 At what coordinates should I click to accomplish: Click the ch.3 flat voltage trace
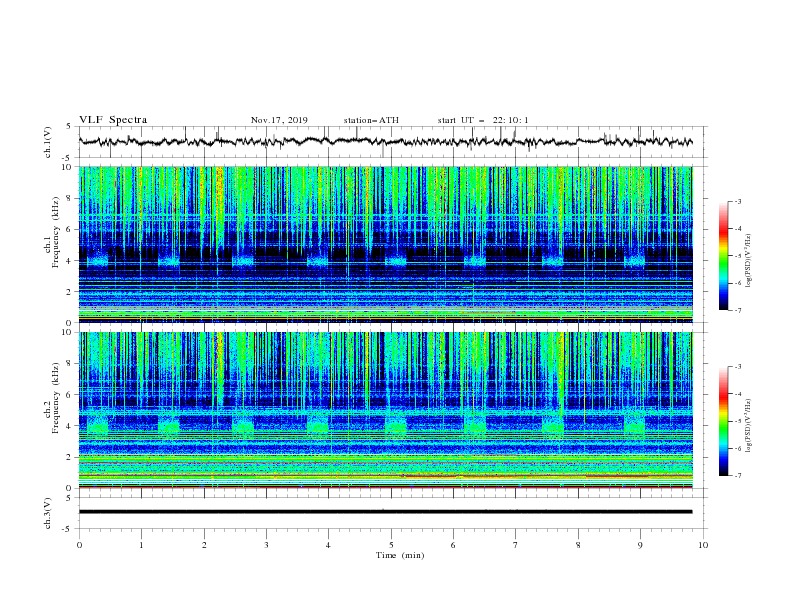click(385, 512)
